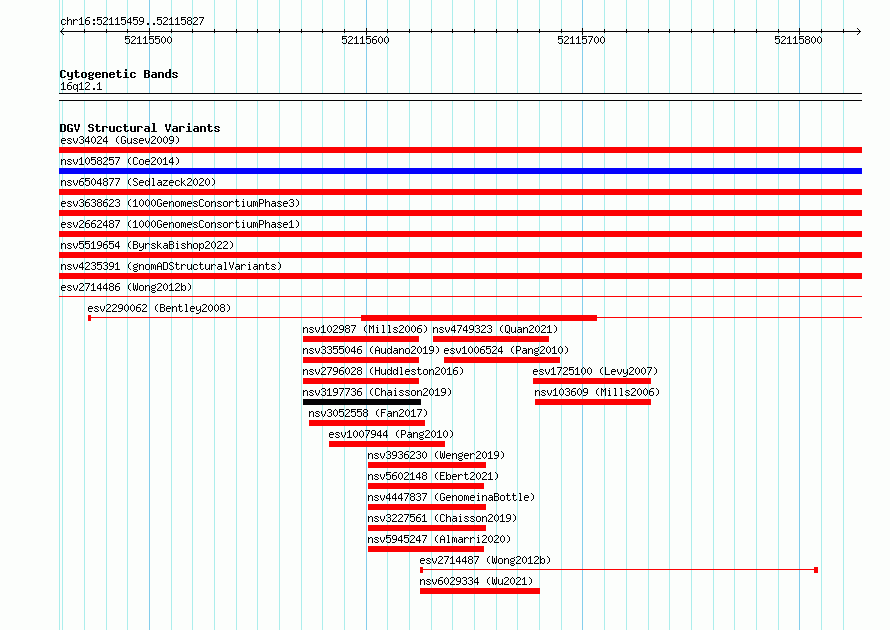
Task: Select the red bar under esv34024
Action: (x=460, y=150)
